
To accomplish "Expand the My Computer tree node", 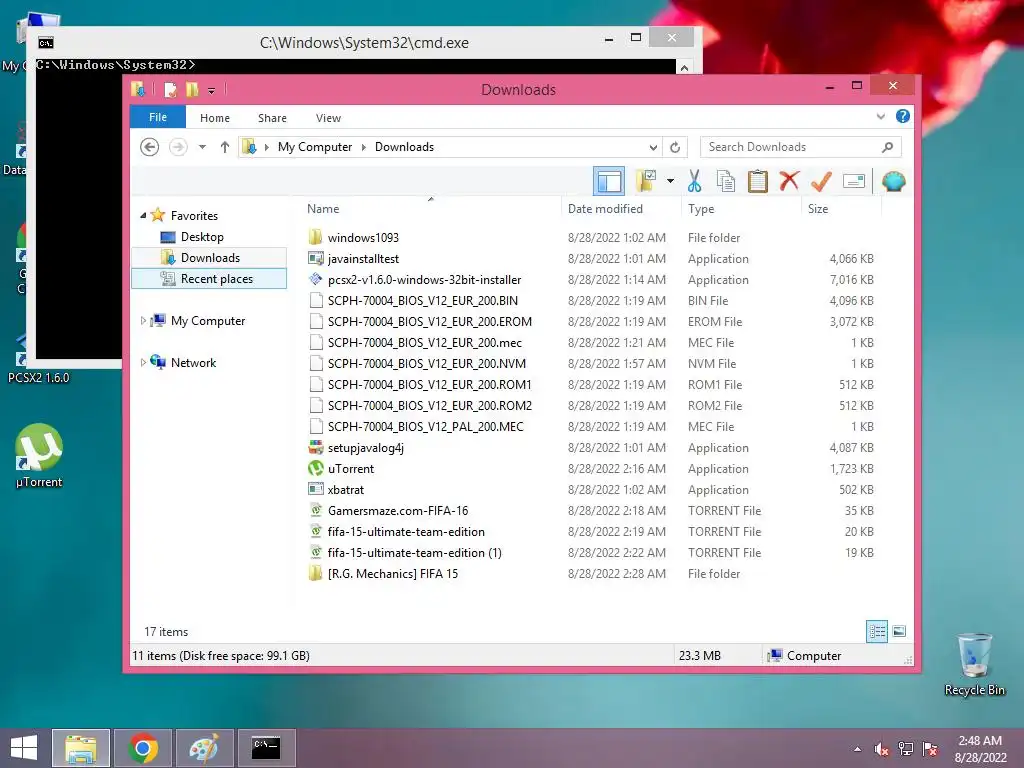I will point(143,321).
